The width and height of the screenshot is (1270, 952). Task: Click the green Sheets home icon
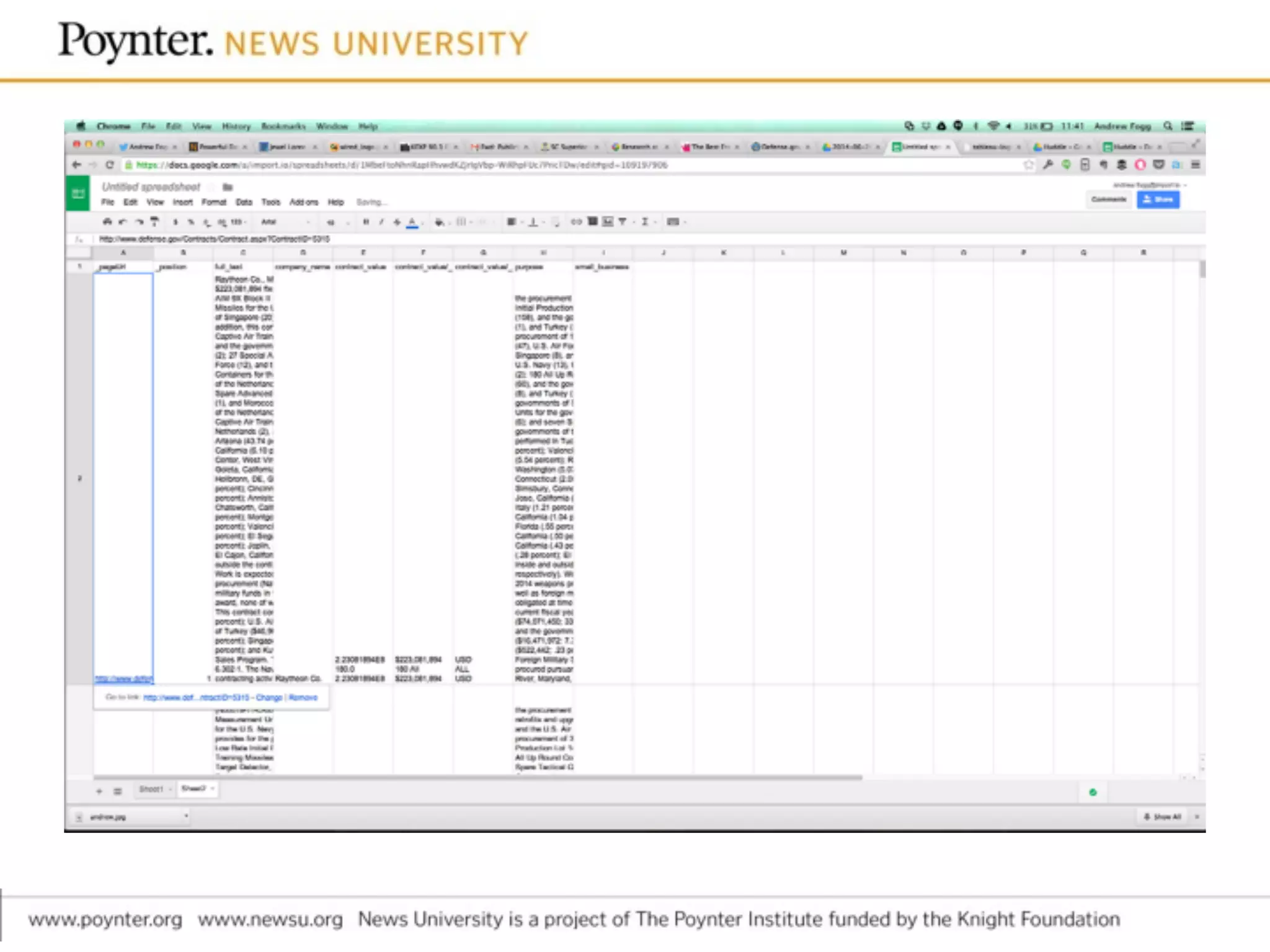[78, 194]
